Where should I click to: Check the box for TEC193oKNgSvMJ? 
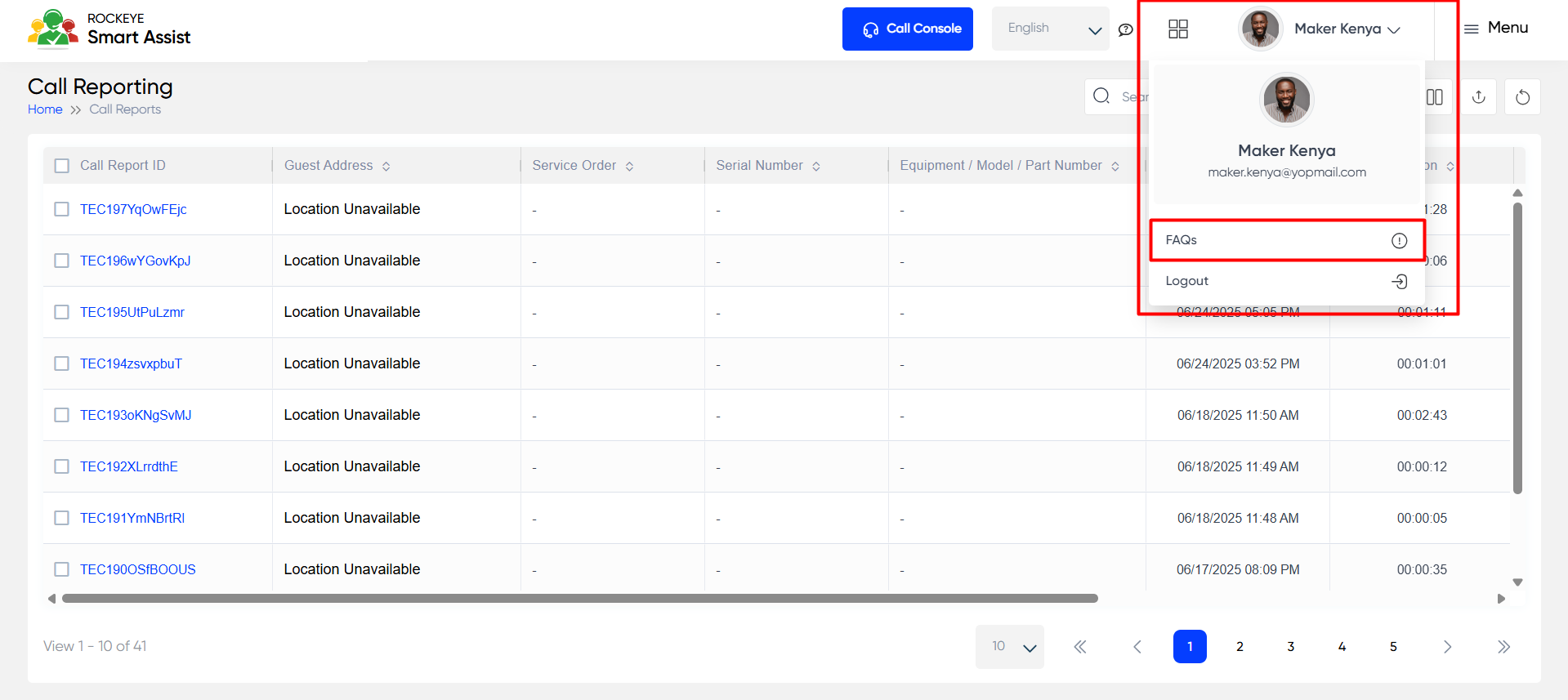62,415
